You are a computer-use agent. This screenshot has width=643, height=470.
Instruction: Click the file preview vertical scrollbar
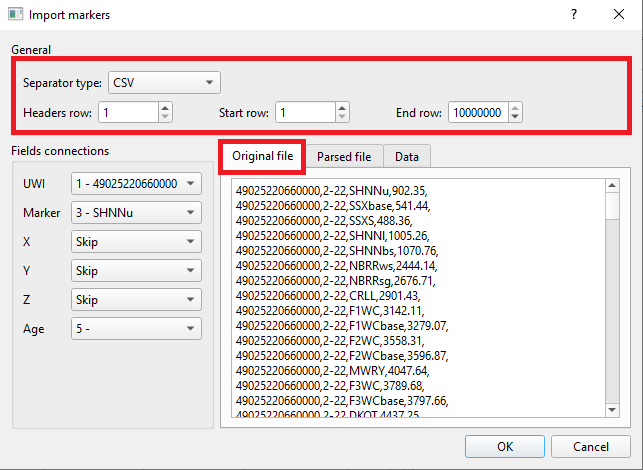[x=616, y=300]
